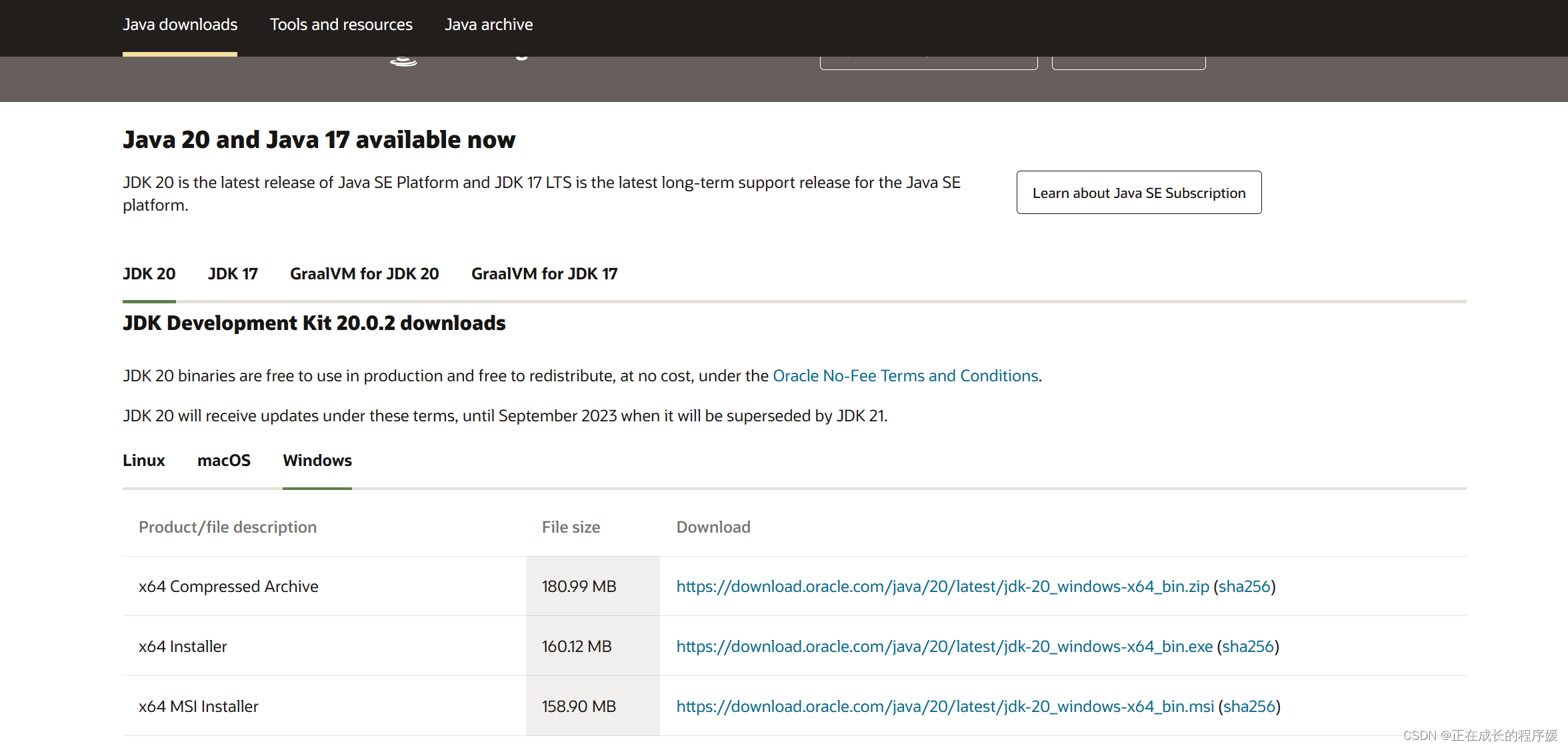This screenshot has width=1568, height=748.
Task: Go to the Java archive section
Action: [x=489, y=25]
